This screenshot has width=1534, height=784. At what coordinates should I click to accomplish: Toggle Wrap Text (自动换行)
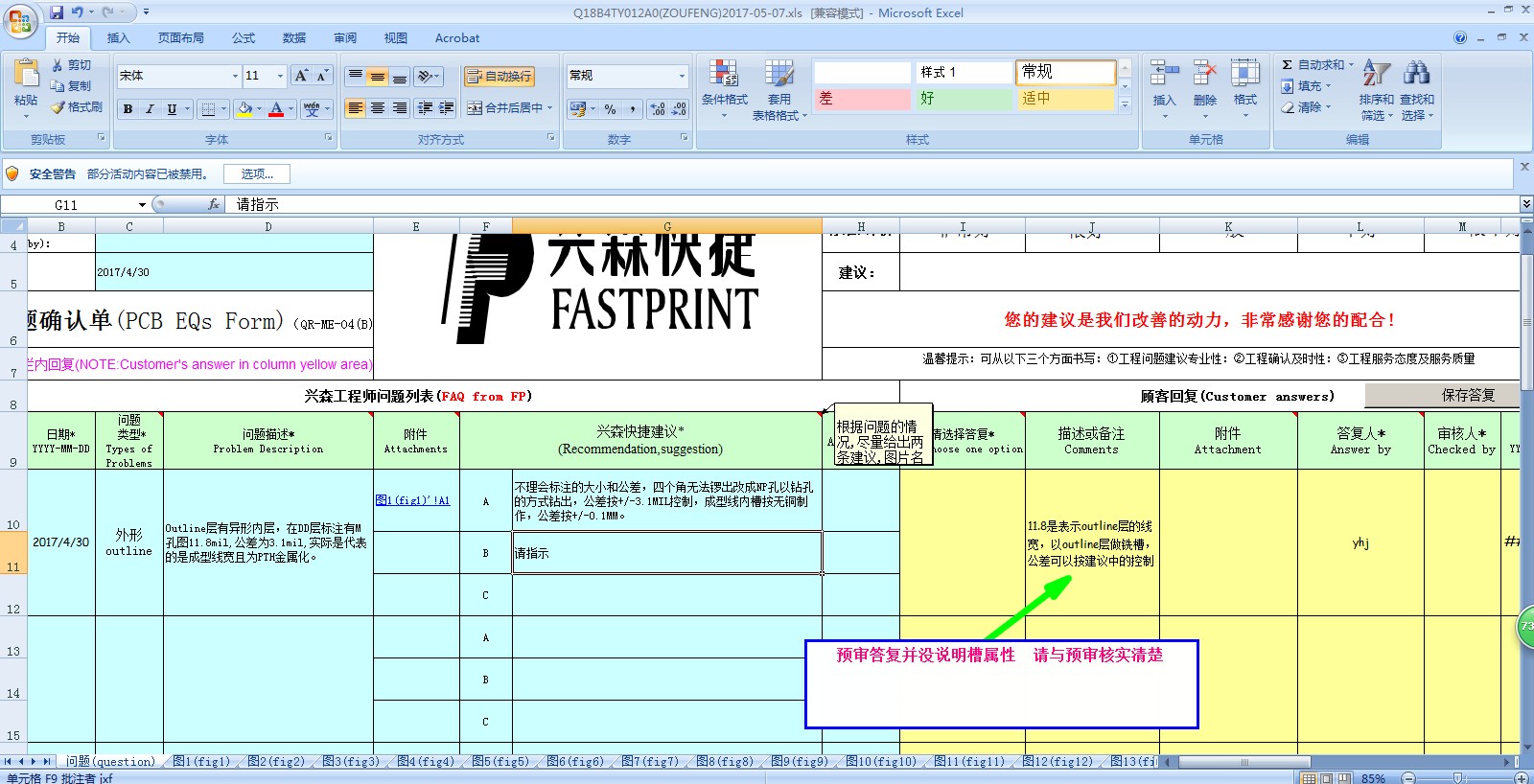499,77
